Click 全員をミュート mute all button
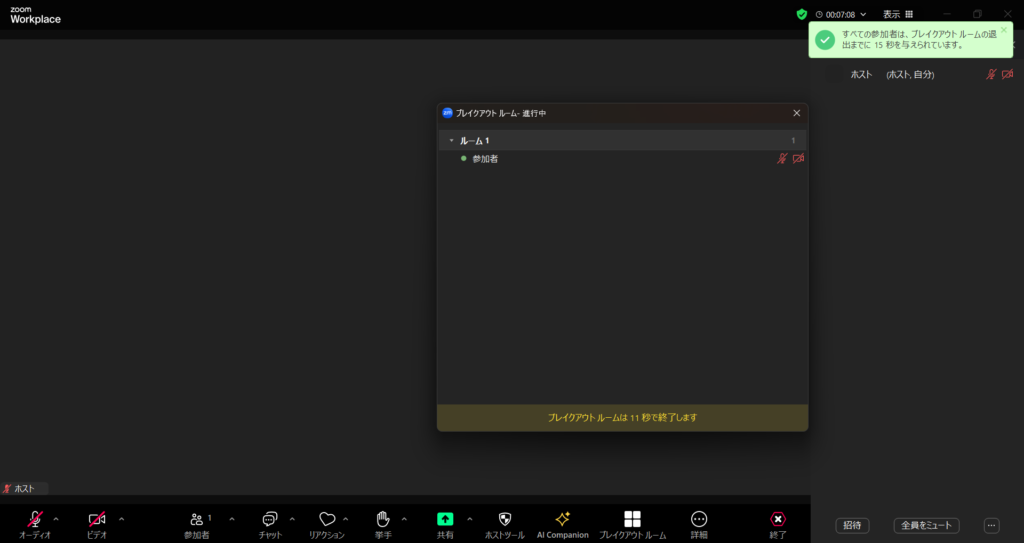This screenshot has width=1024, height=543. coord(926,525)
